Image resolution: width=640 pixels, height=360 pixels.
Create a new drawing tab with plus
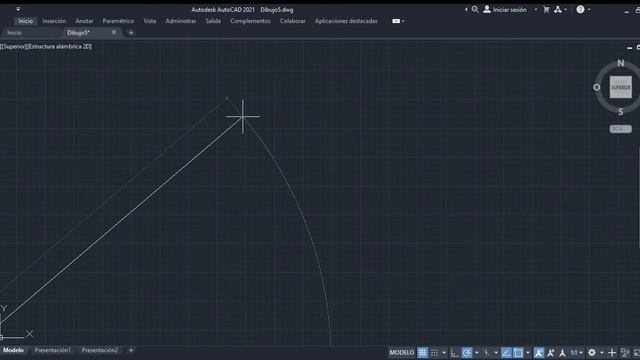131,33
